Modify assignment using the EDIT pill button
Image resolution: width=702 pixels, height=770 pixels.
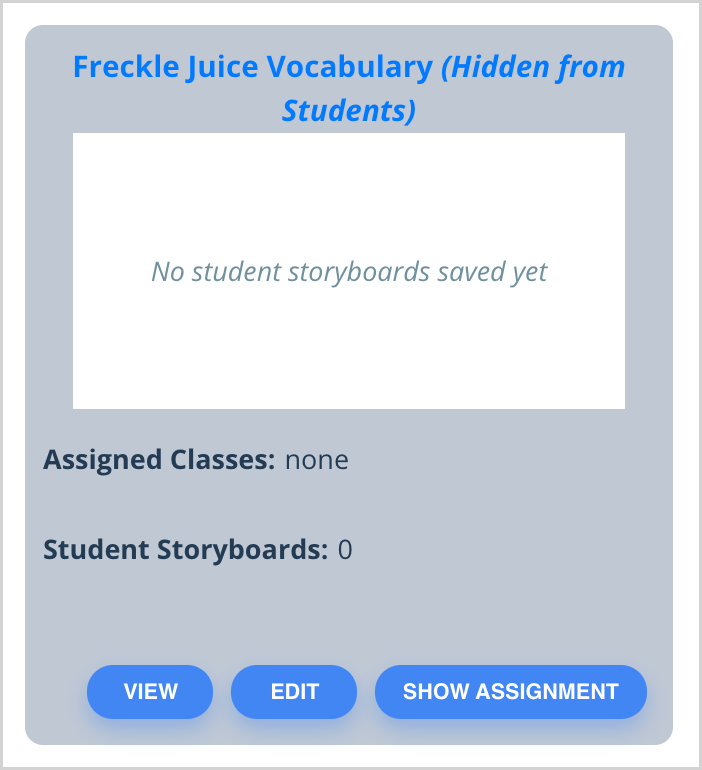tap(294, 692)
